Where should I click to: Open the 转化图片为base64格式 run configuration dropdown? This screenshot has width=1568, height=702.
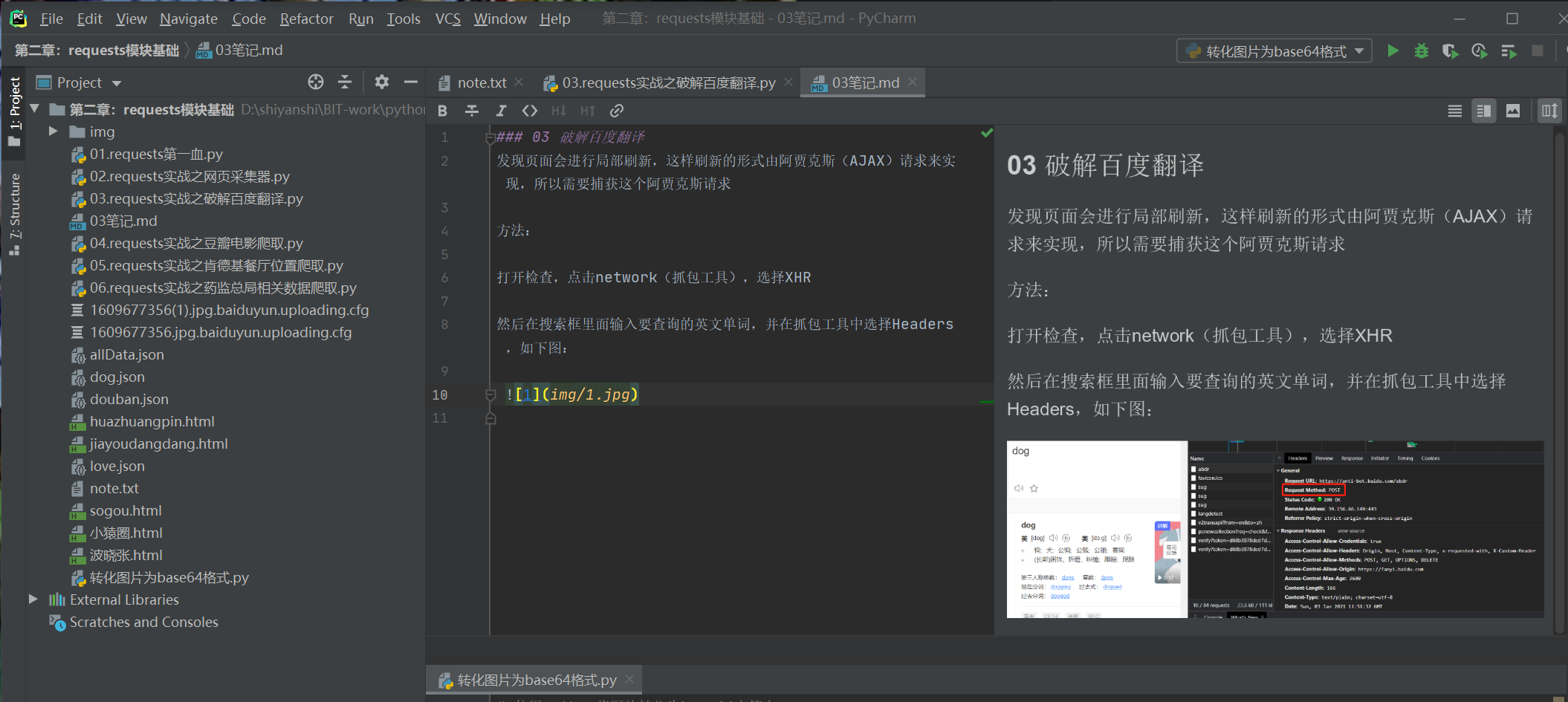click(1357, 51)
